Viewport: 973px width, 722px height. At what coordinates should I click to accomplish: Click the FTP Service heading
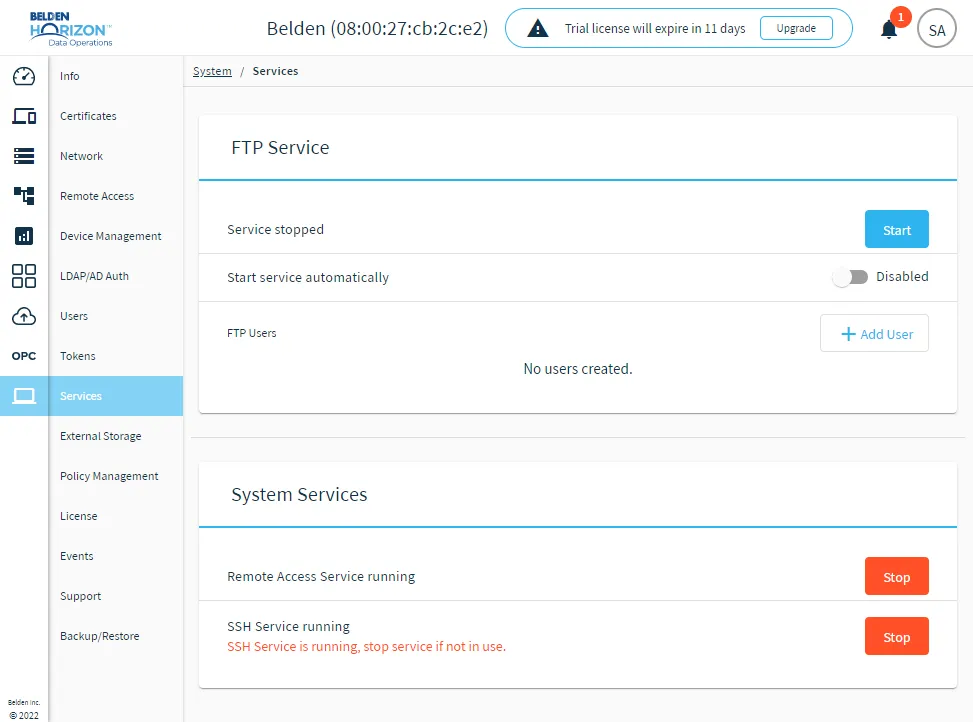280,148
